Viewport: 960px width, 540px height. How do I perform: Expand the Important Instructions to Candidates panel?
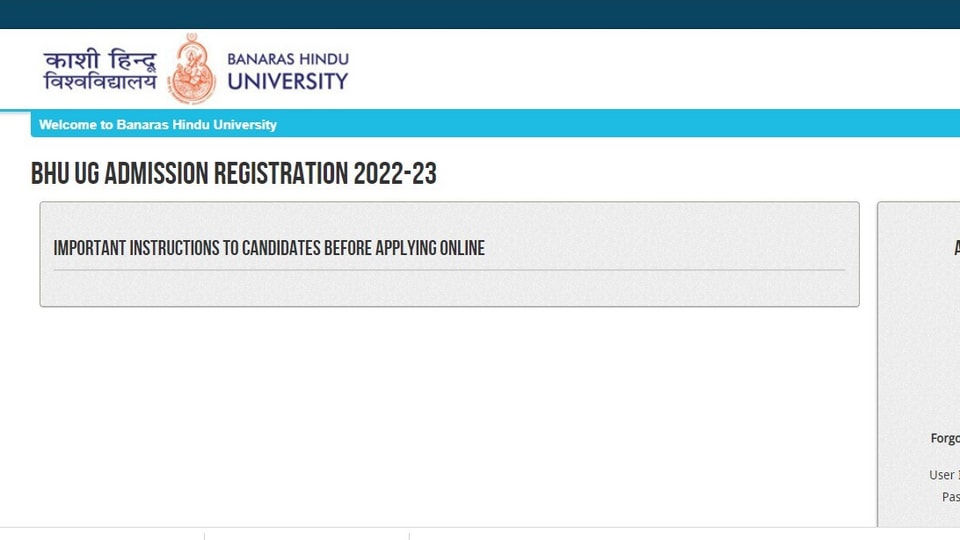coord(449,254)
